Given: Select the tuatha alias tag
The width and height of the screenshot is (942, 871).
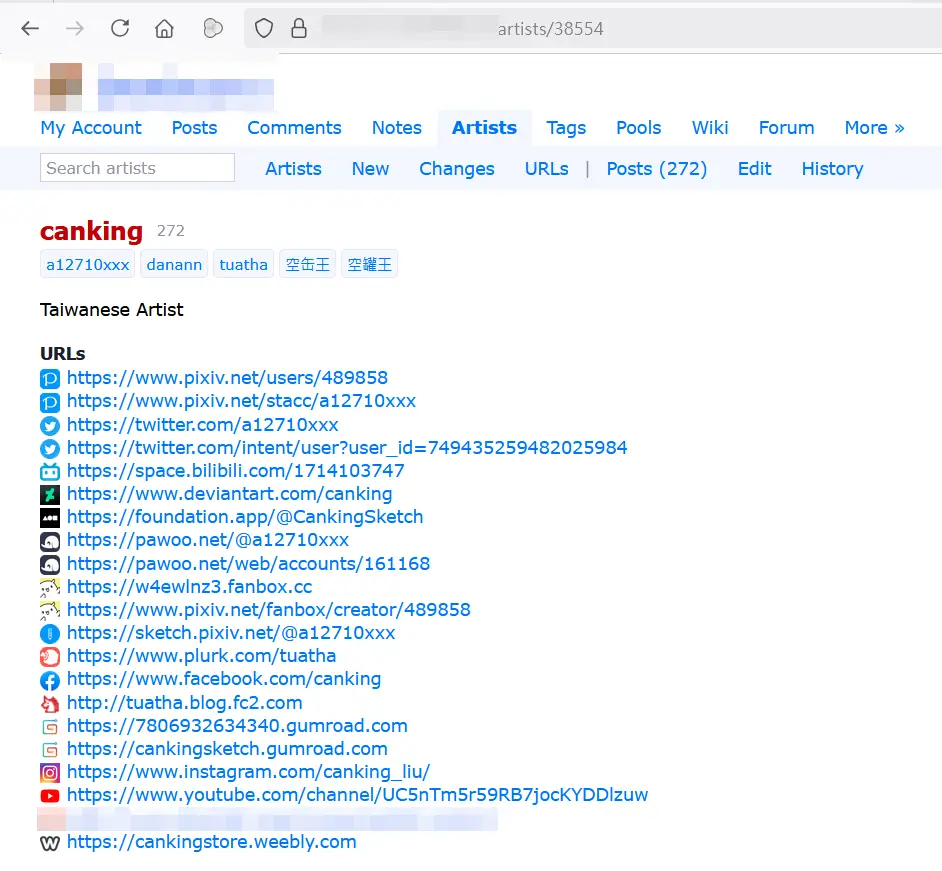Looking at the screenshot, I should pyautogui.click(x=243, y=264).
